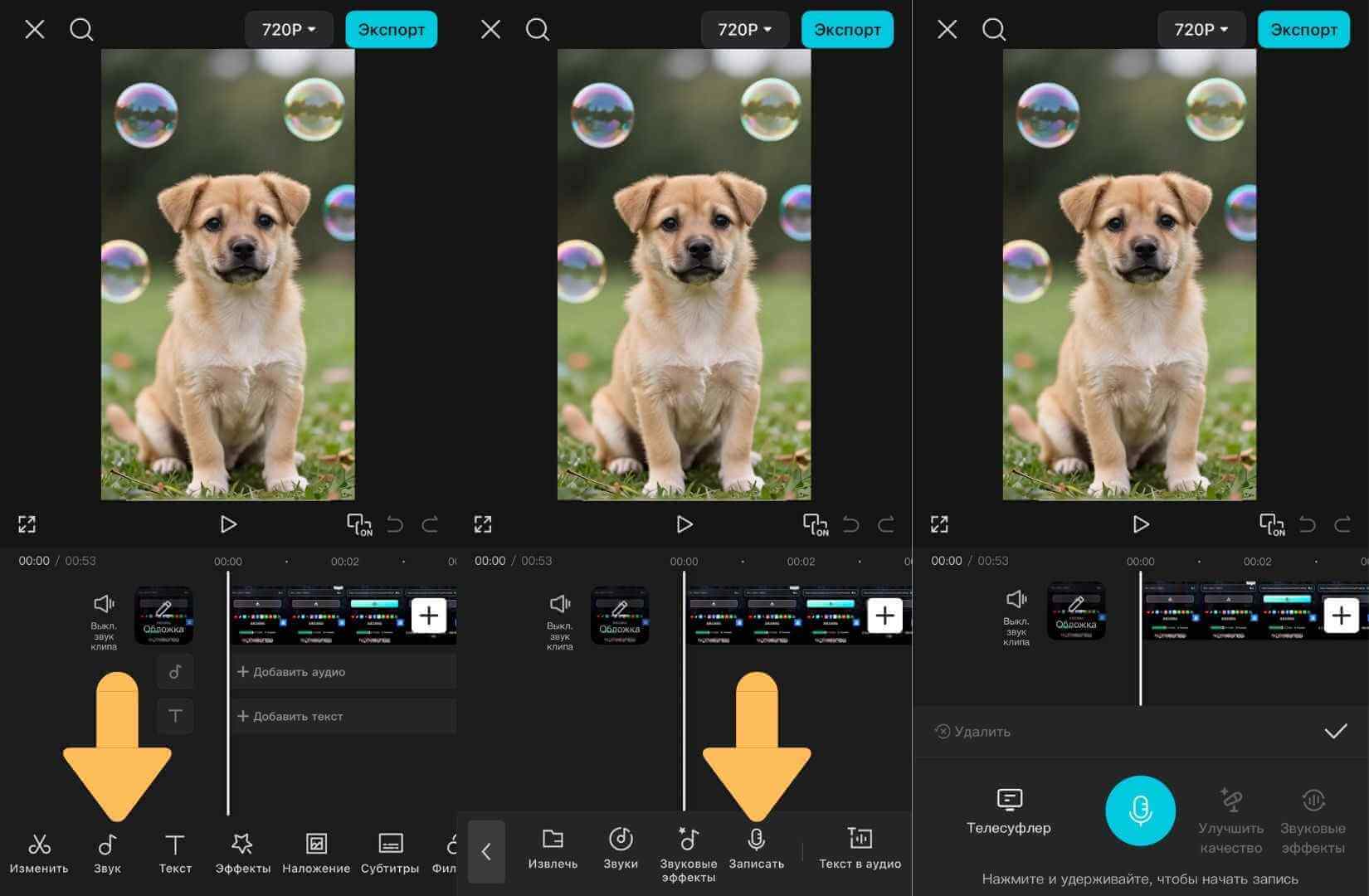The width and height of the screenshot is (1369, 896).
Task: Toggle Выкл. звук клипа beside Добавить аудио track
Action: point(104,621)
